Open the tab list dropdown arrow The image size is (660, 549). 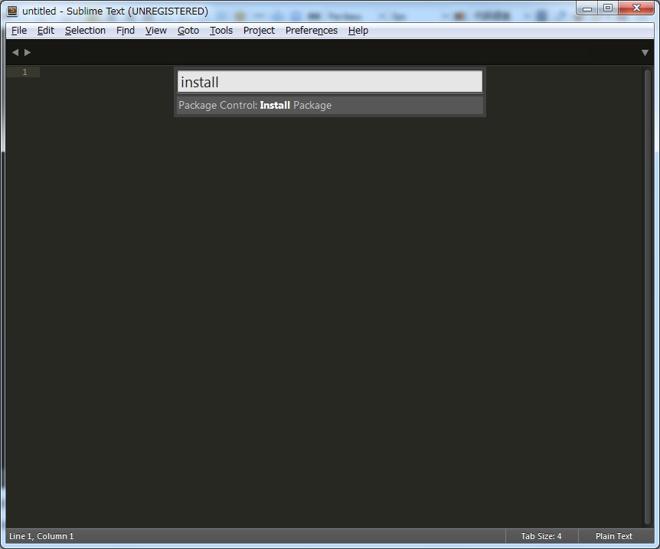click(x=645, y=53)
